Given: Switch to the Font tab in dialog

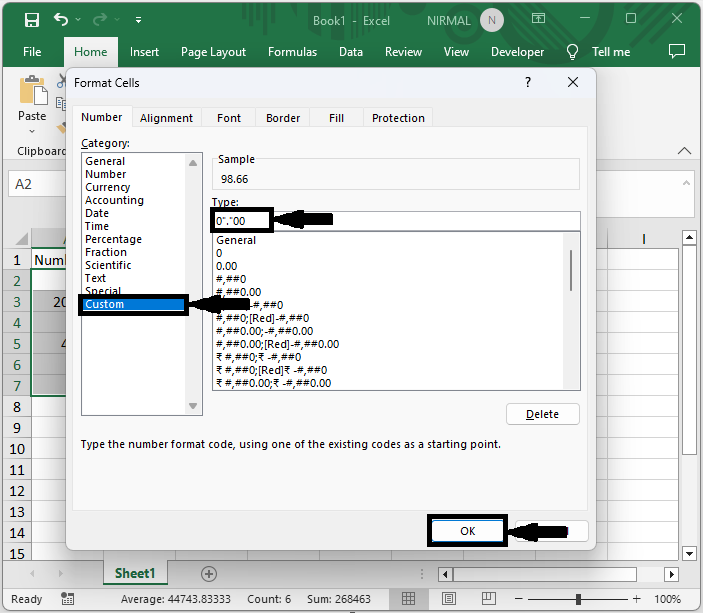Looking at the screenshot, I should 229,118.
